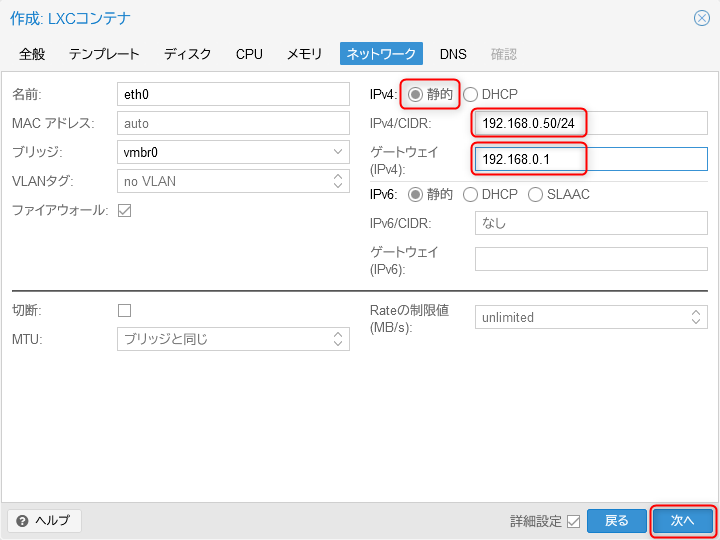Choose SLAAC for IPv6
The image size is (720, 540).
(x=535, y=194)
